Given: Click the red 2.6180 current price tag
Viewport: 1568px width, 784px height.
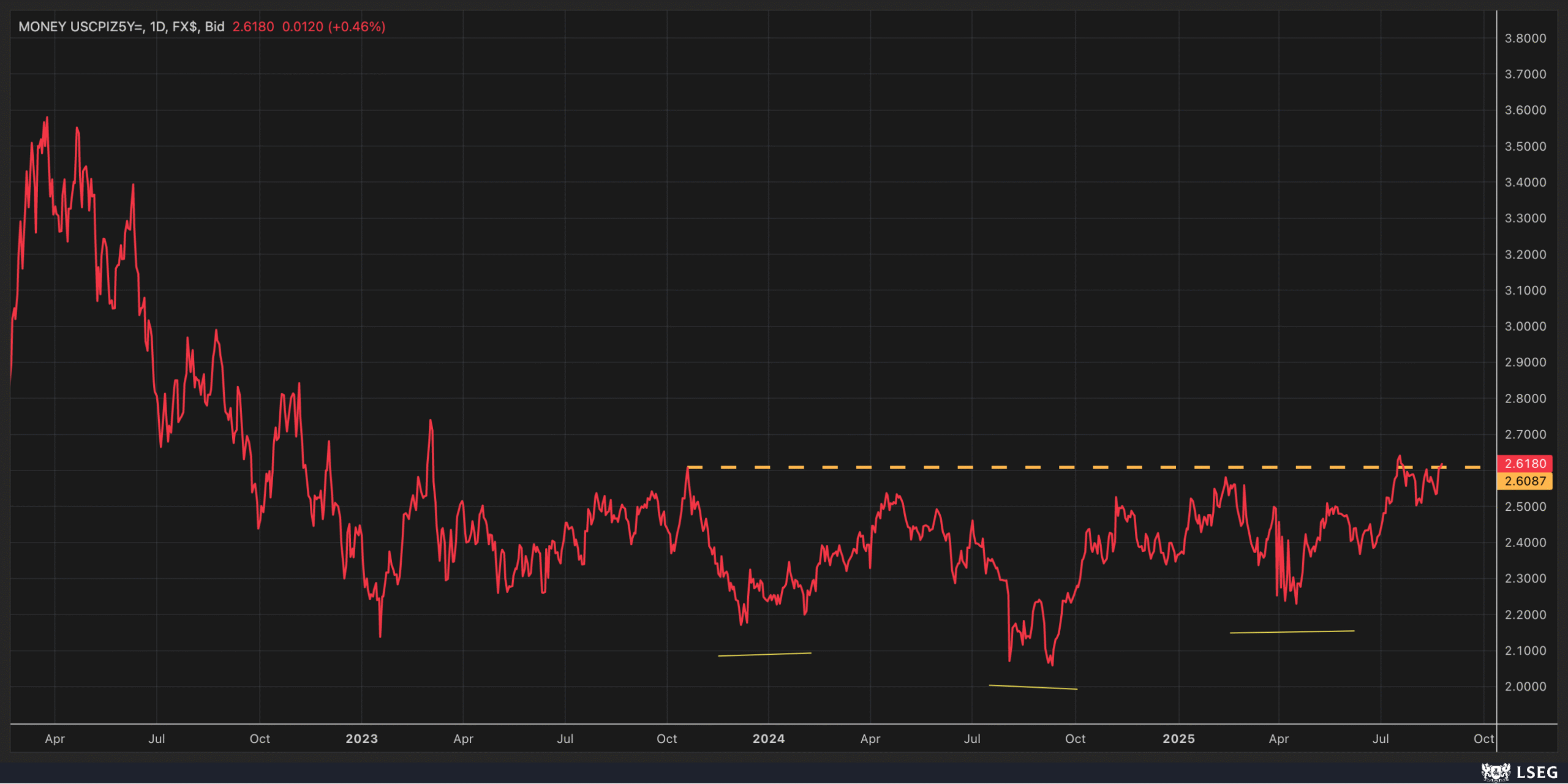Looking at the screenshot, I should (1525, 464).
